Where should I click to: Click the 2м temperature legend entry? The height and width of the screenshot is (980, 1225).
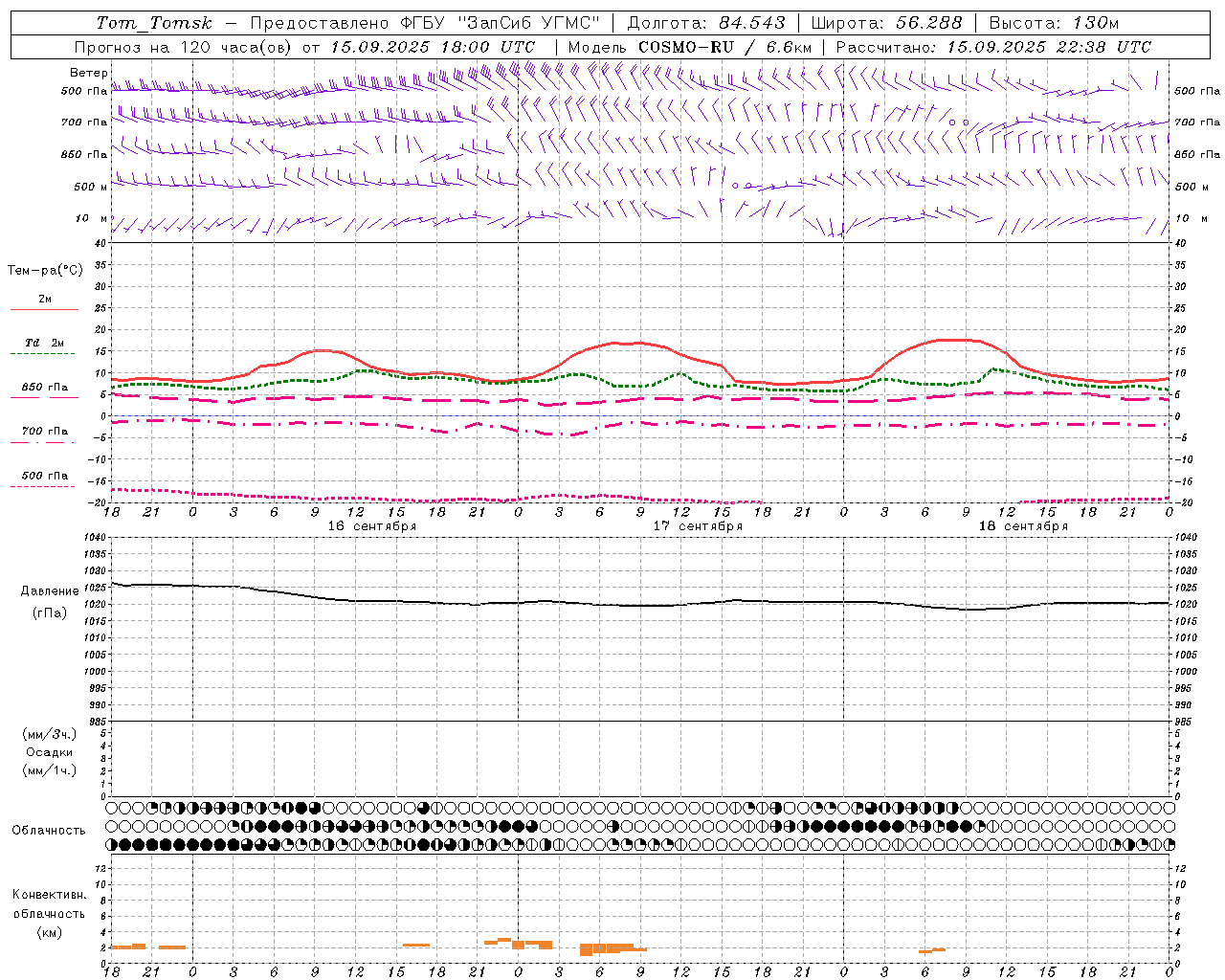[x=45, y=300]
